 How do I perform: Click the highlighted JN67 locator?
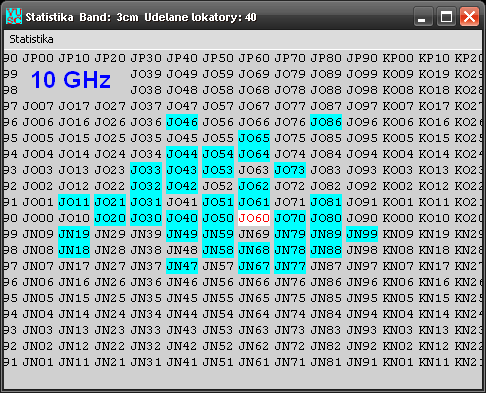[254, 266]
